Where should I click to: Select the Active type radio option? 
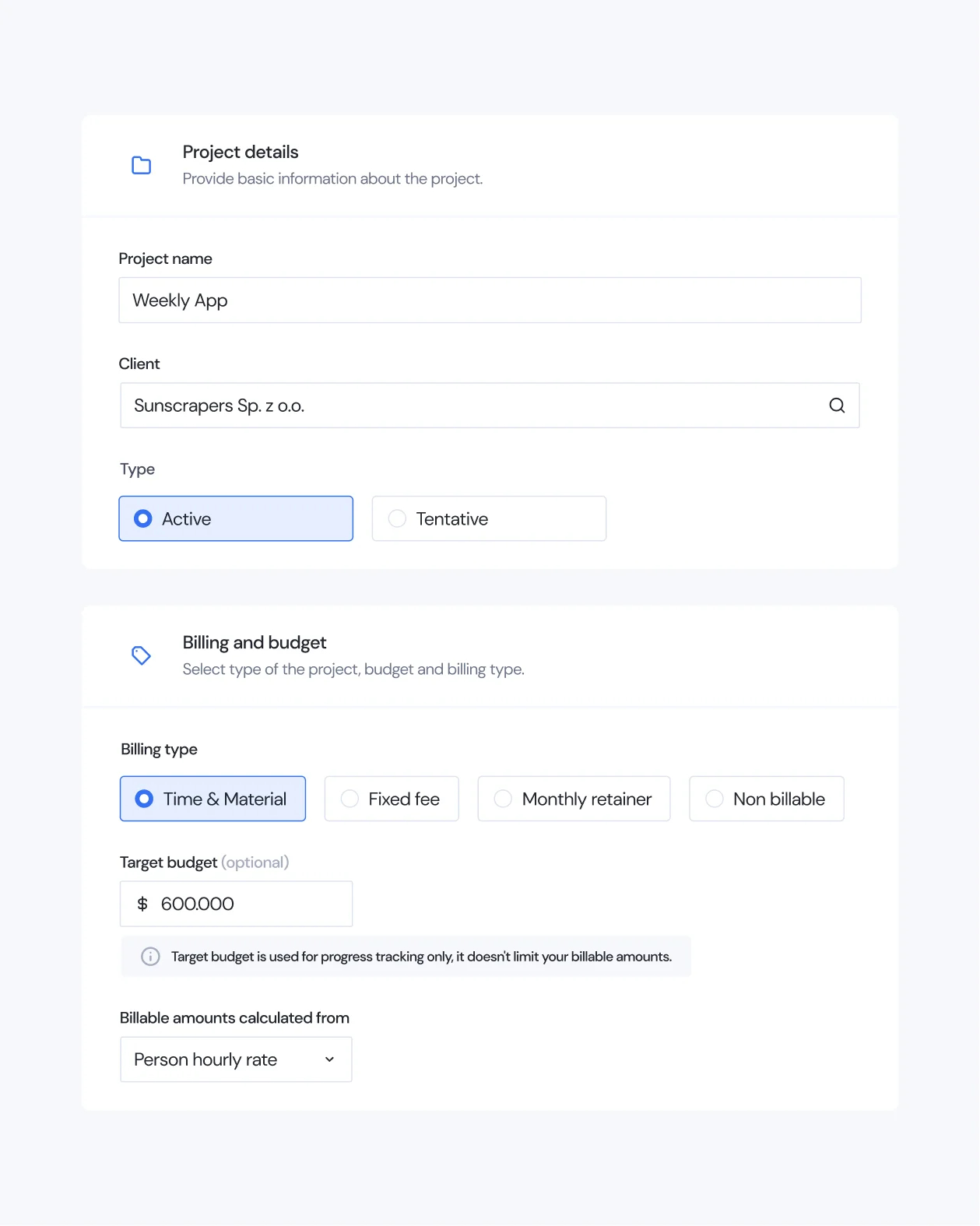tap(236, 518)
